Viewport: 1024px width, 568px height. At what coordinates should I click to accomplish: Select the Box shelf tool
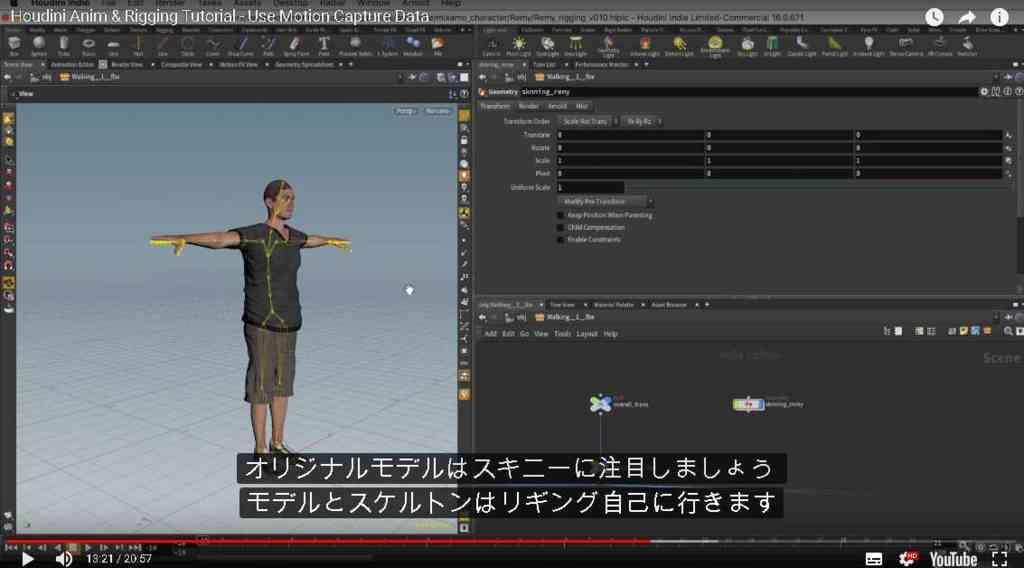coord(14,45)
